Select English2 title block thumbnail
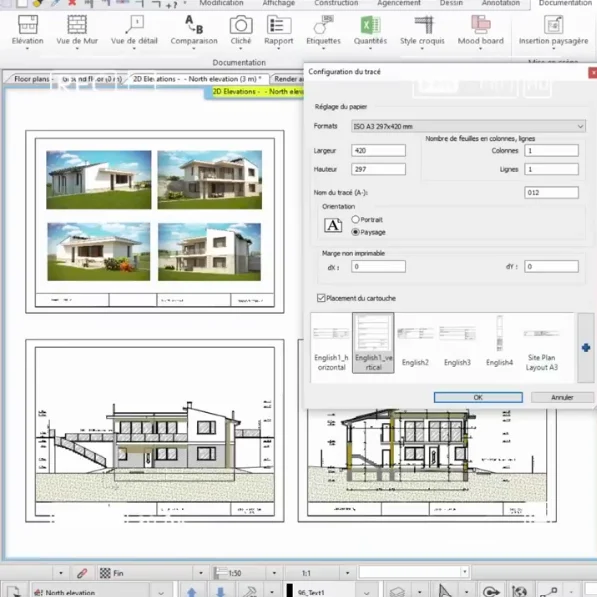Screen dimensions: 597x597 click(415, 343)
